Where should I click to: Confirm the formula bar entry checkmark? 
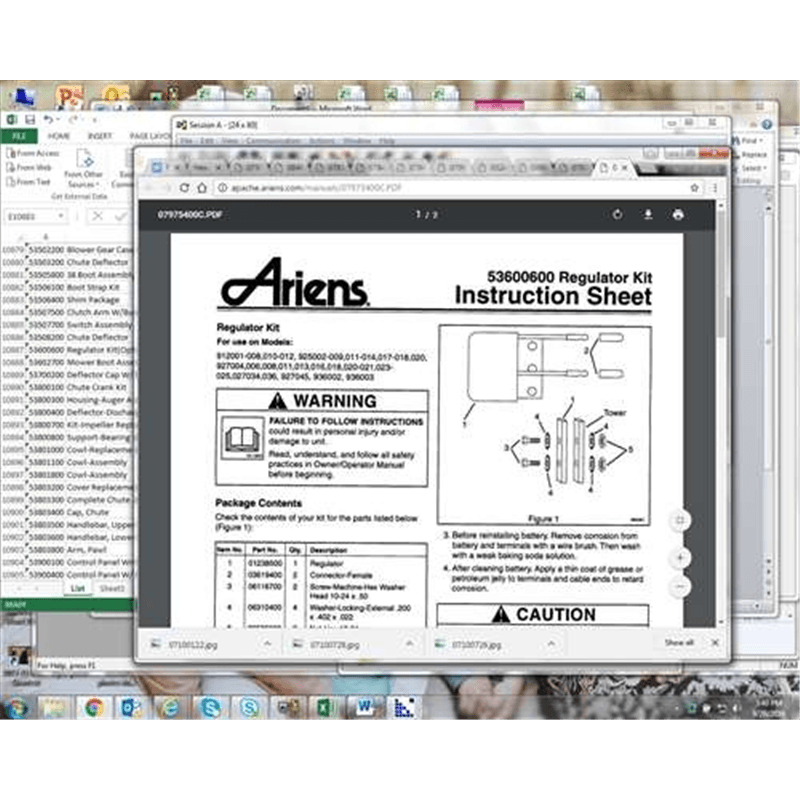tap(120, 216)
